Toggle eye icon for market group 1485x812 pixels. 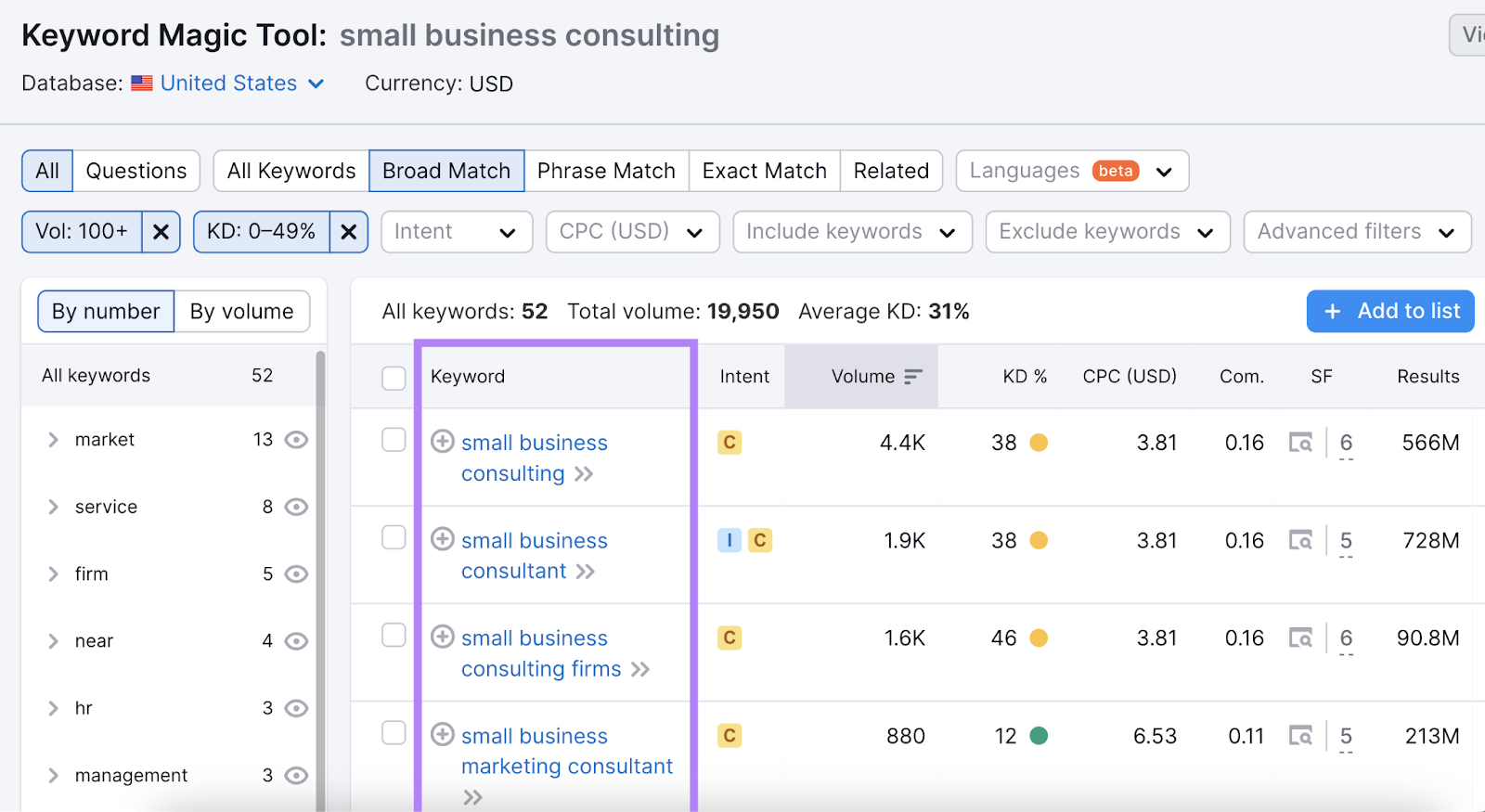(x=296, y=440)
